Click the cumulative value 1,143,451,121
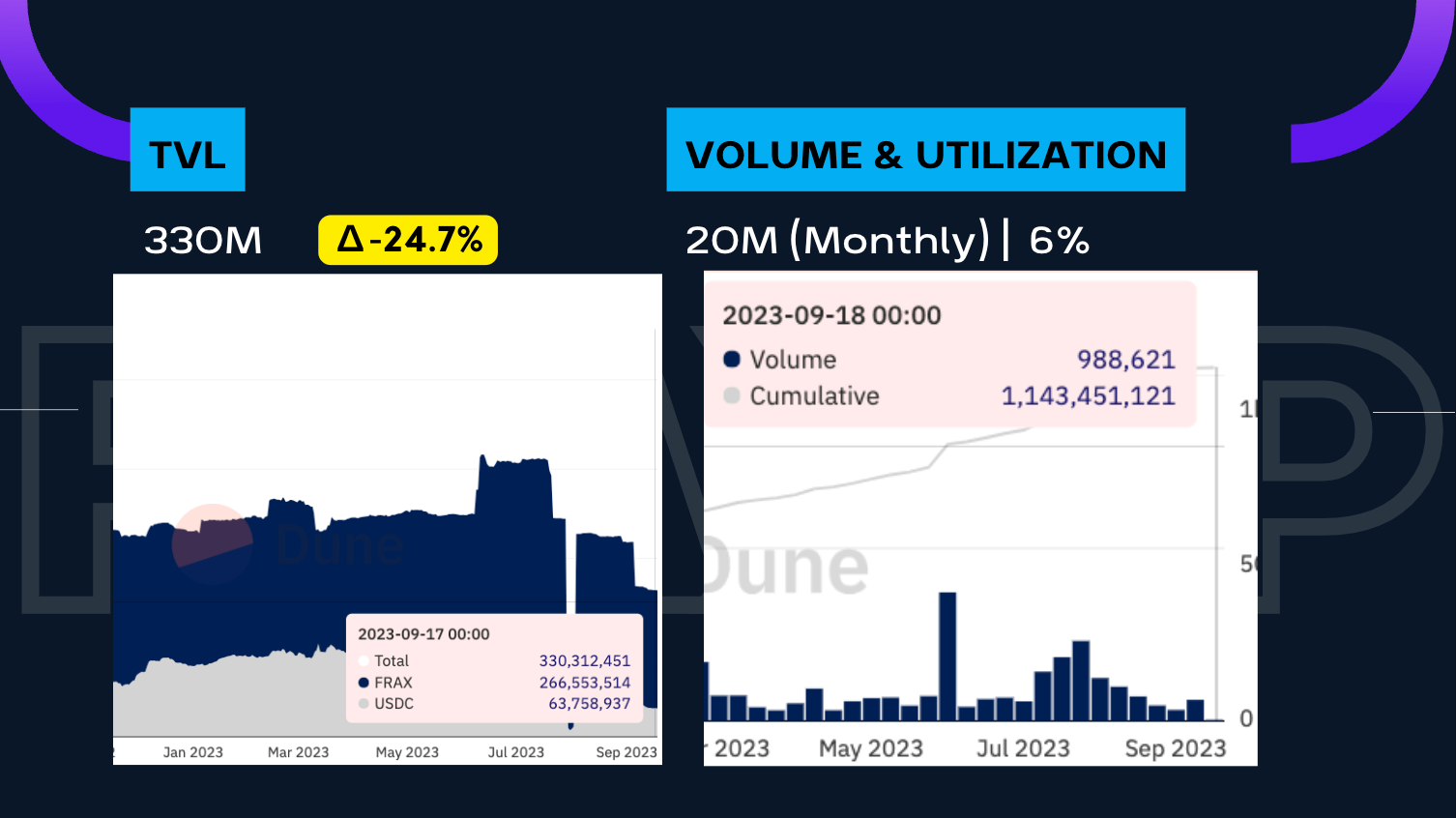This screenshot has height=818, width=1456. coord(1088,395)
